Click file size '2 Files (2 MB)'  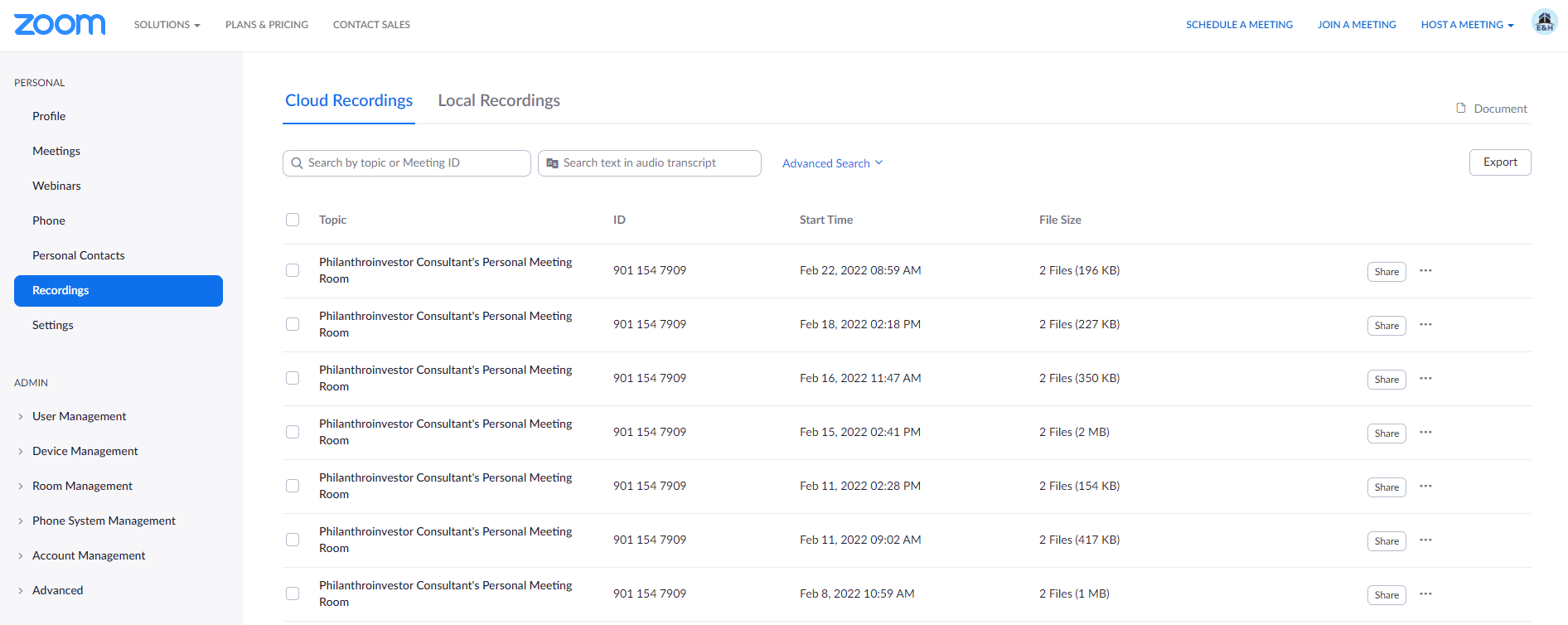[1074, 432]
